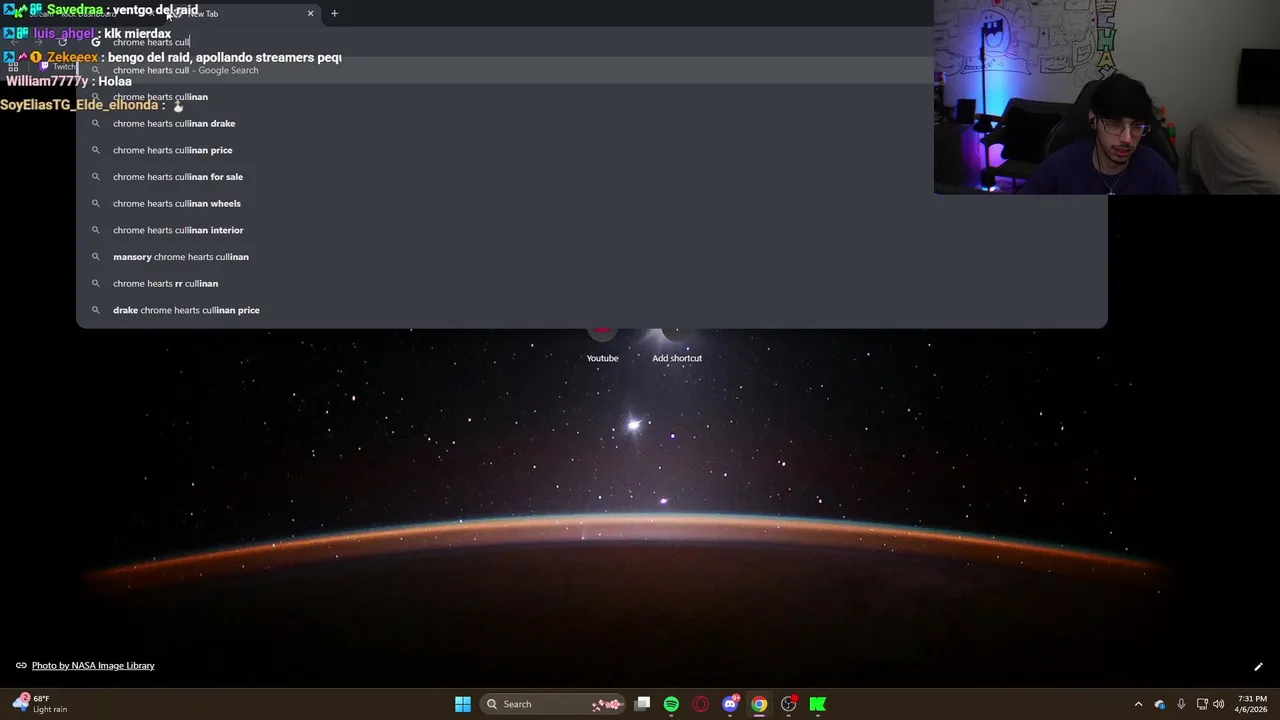Select the "mansory chrome hearts cullinan" suggestion
The width and height of the screenshot is (1280, 720).
pyautogui.click(x=592, y=257)
